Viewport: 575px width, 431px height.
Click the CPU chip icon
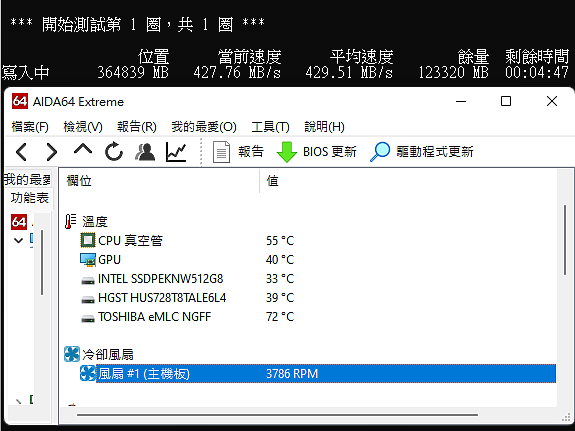point(88,240)
